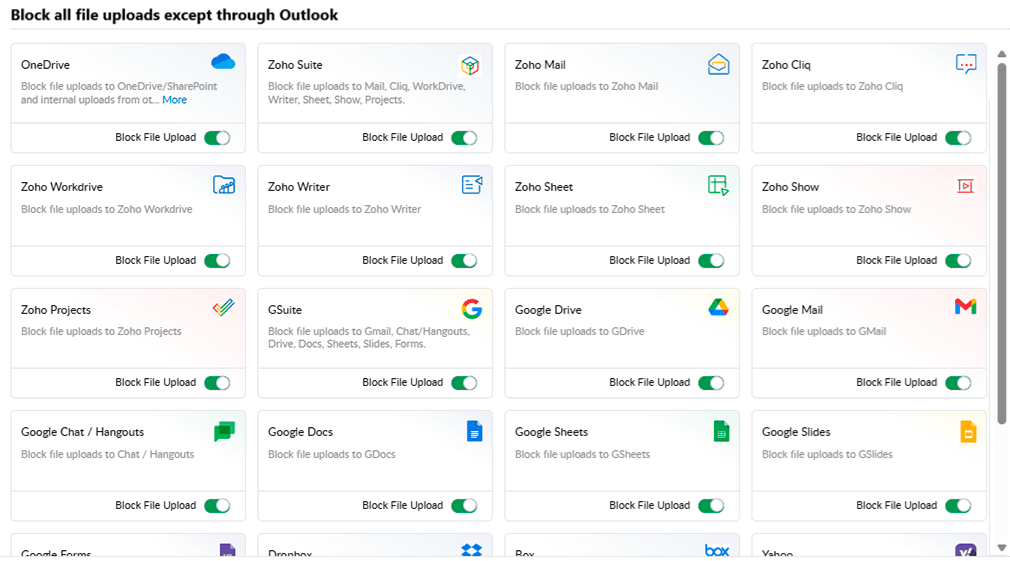Toggle Block File Upload for OneDrive
The image size is (1010, 561).
click(217, 138)
